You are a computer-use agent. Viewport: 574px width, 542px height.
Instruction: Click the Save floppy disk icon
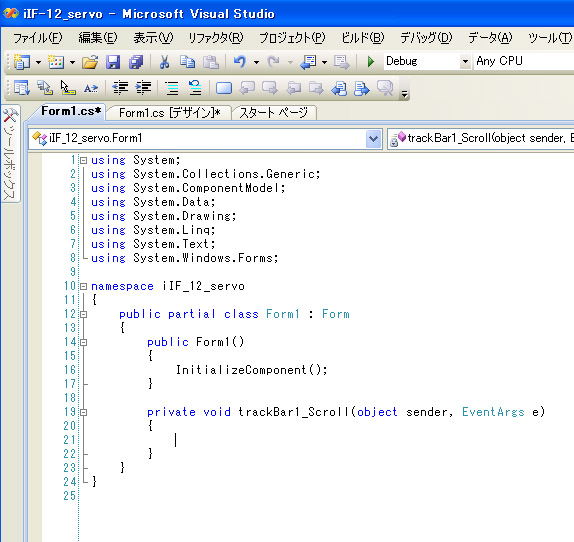pos(113,62)
